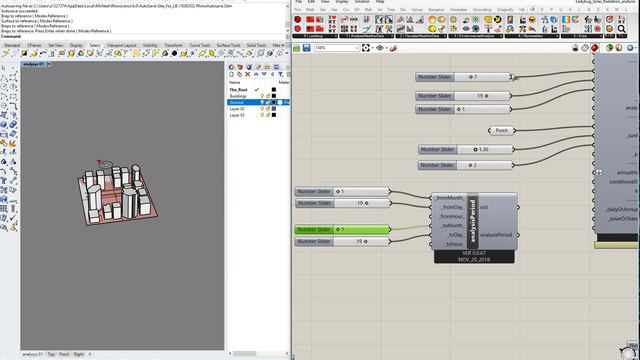Viewport: 640px width, 360px height.
Task: Move layer up with blue up arrow
Action: click(x=256, y=74)
